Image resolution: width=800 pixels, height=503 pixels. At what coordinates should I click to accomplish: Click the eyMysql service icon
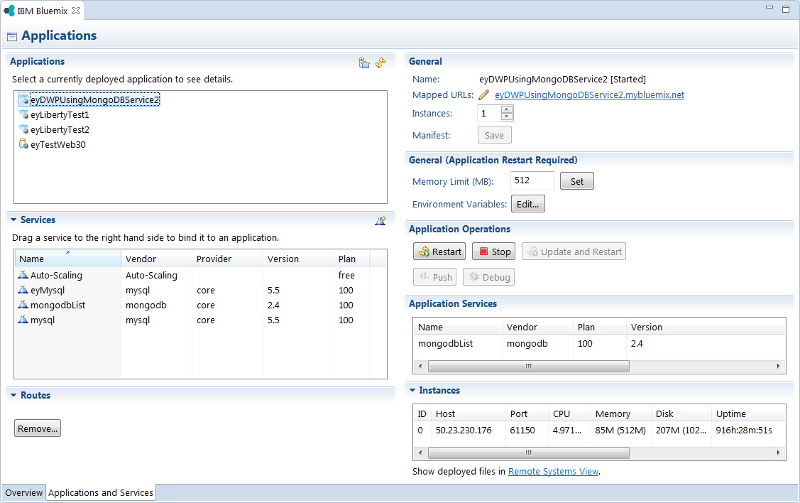point(23,290)
